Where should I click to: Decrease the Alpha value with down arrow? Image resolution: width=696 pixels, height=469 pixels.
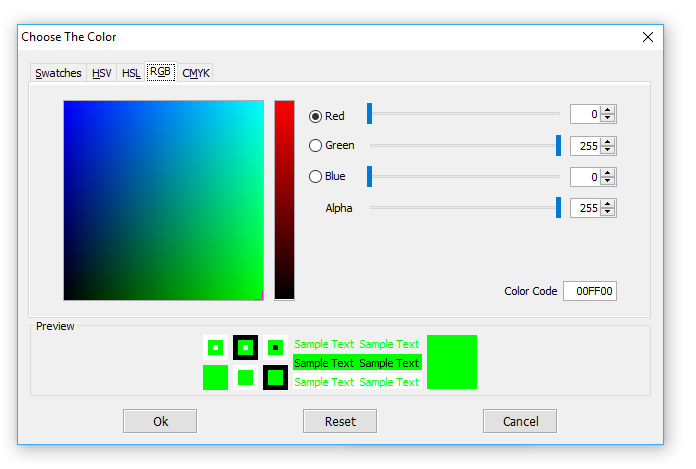(608, 212)
